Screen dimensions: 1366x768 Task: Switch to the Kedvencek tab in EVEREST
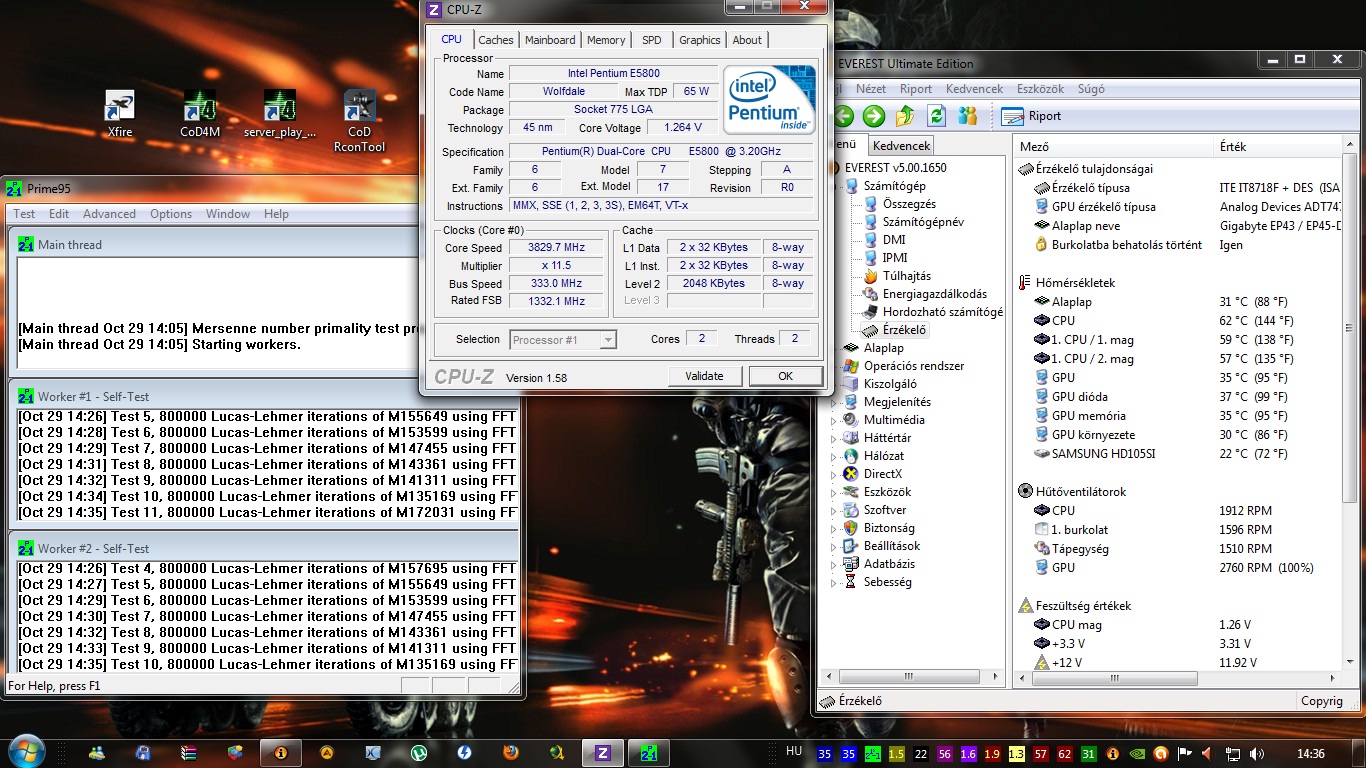(901, 146)
